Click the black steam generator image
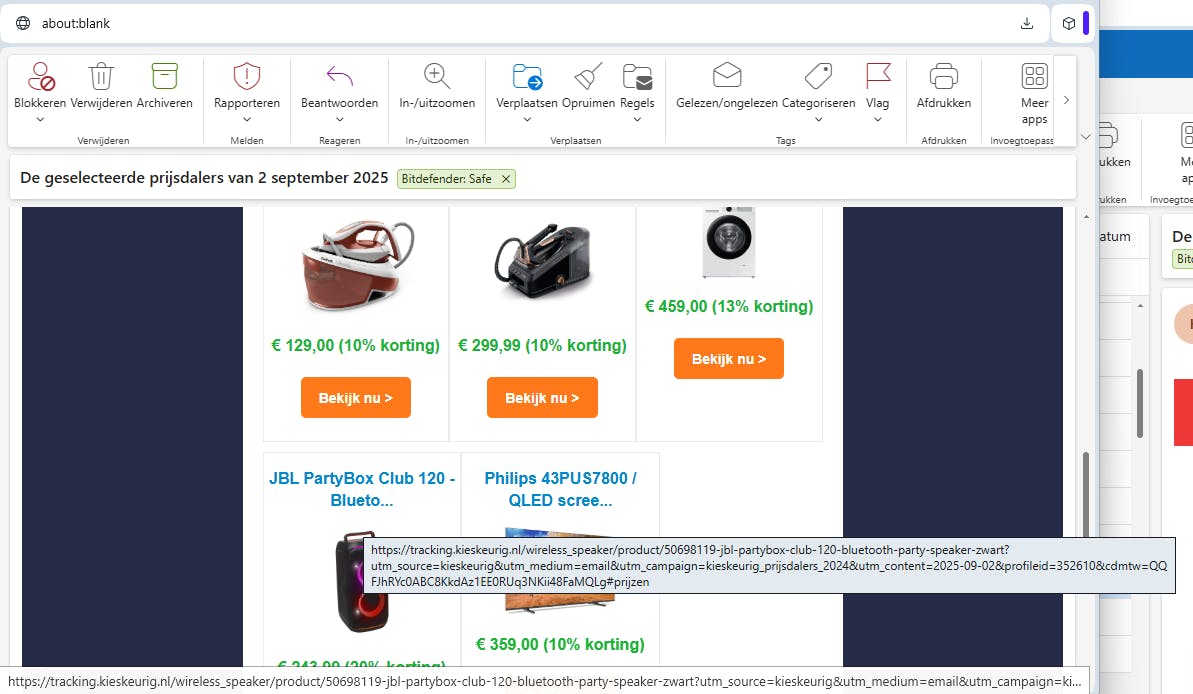The image size is (1193, 694). click(x=542, y=262)
